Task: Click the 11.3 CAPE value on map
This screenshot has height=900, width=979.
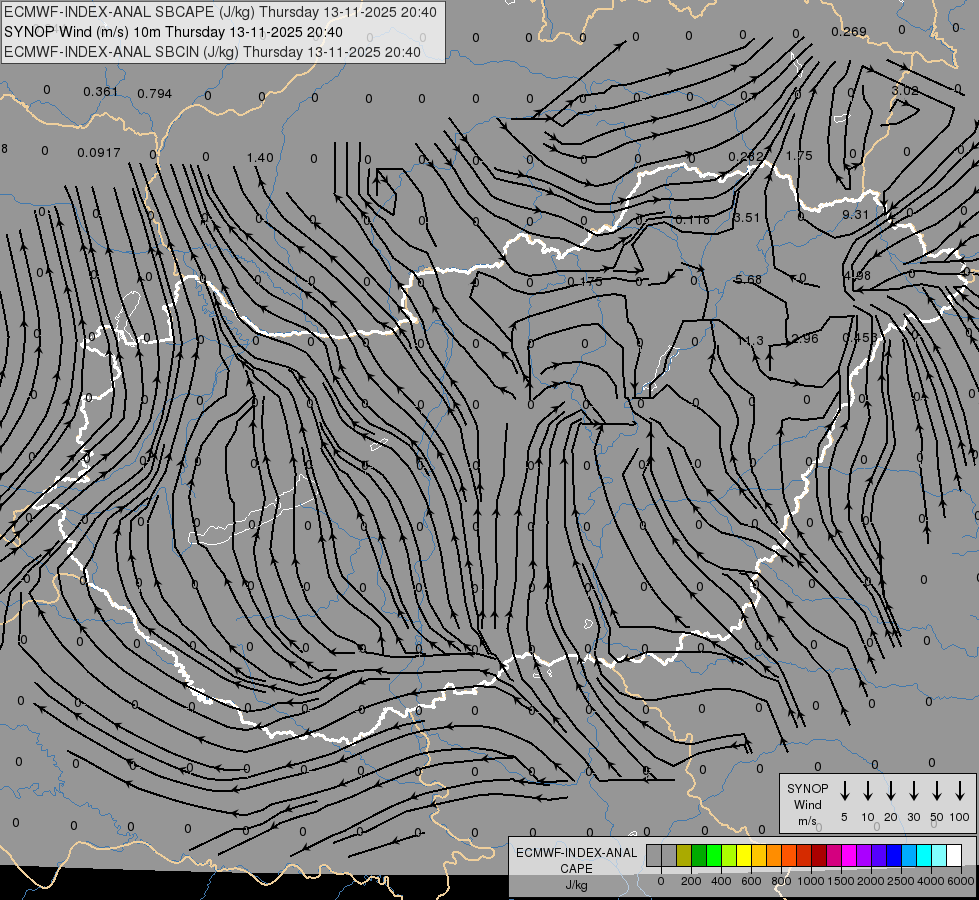Action: click(750, 340)
